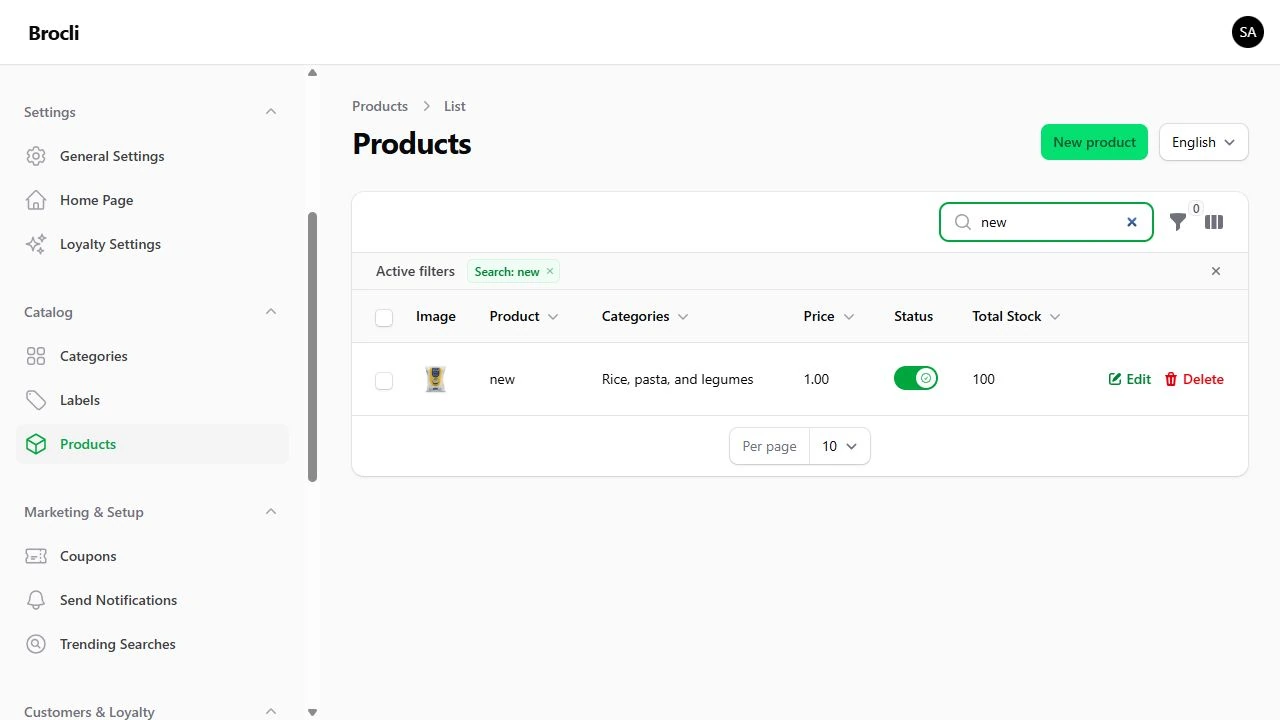Image resolution: width=1280 pixels, height=720 pixels.
Task: Delete the 'new' product
Action: (x=1194, y=379)
